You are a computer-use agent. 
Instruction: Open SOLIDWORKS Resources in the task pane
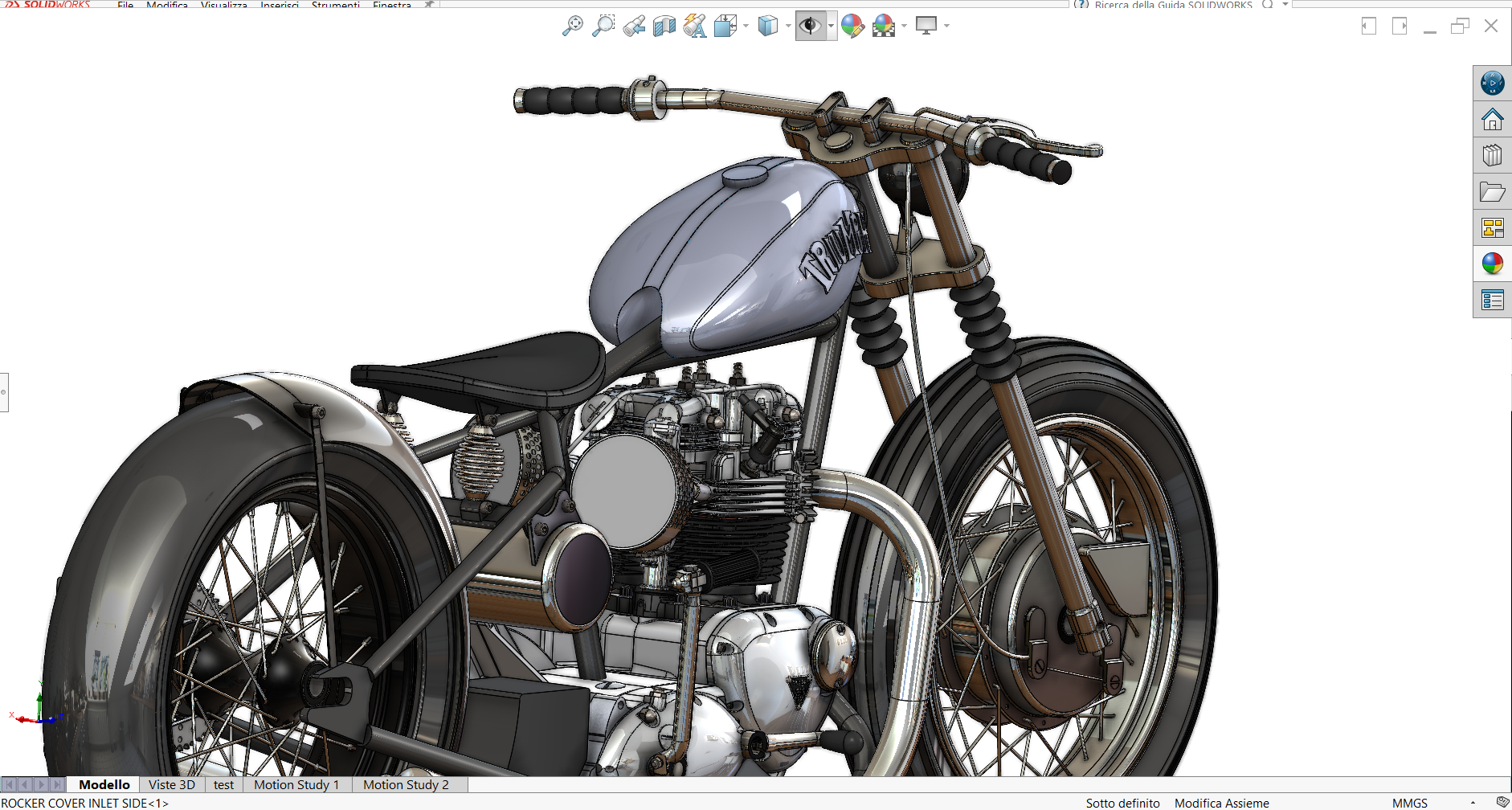coord(1492,83)
